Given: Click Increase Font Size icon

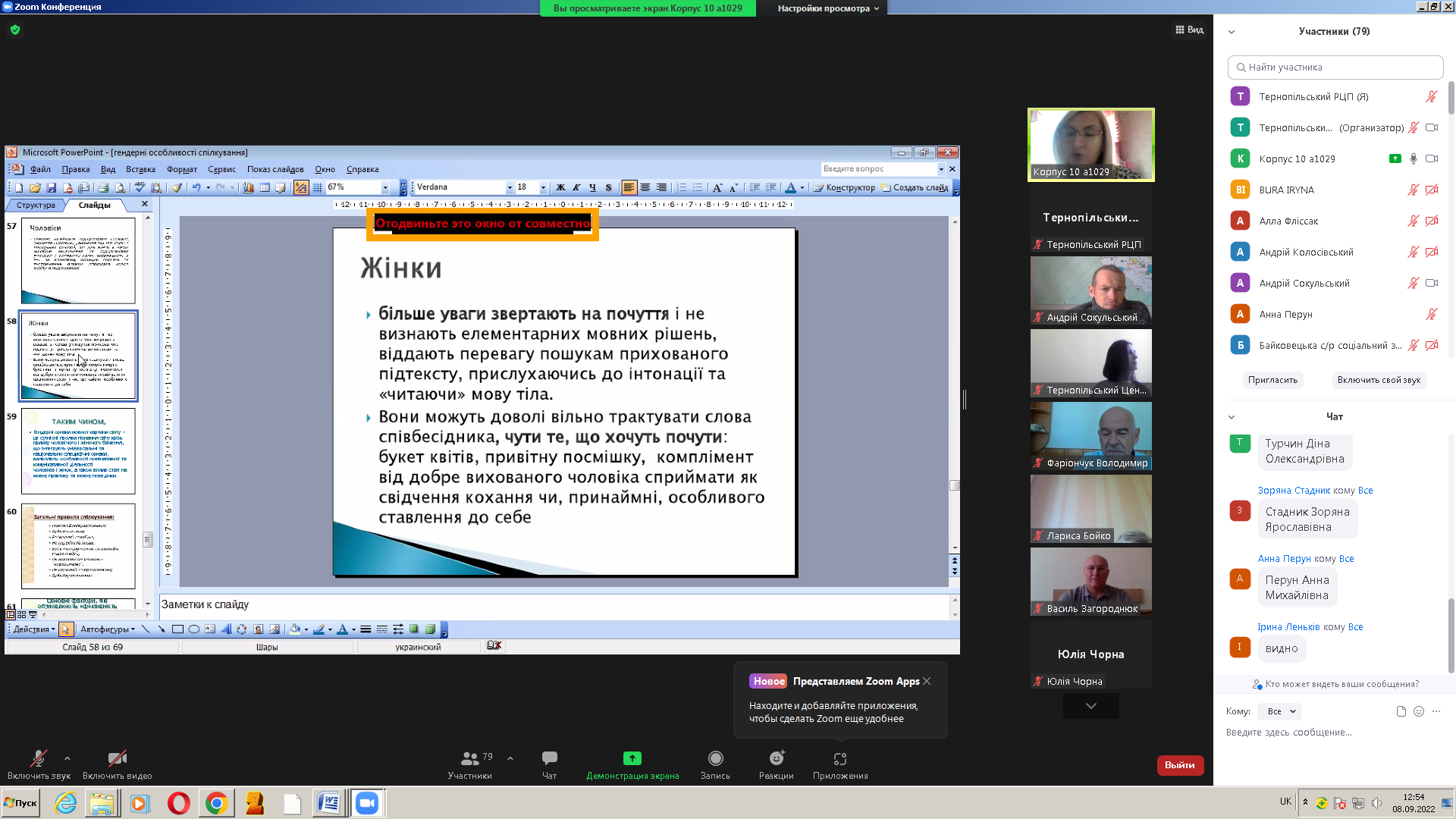Looking at the screenshot, I should 717,187.
